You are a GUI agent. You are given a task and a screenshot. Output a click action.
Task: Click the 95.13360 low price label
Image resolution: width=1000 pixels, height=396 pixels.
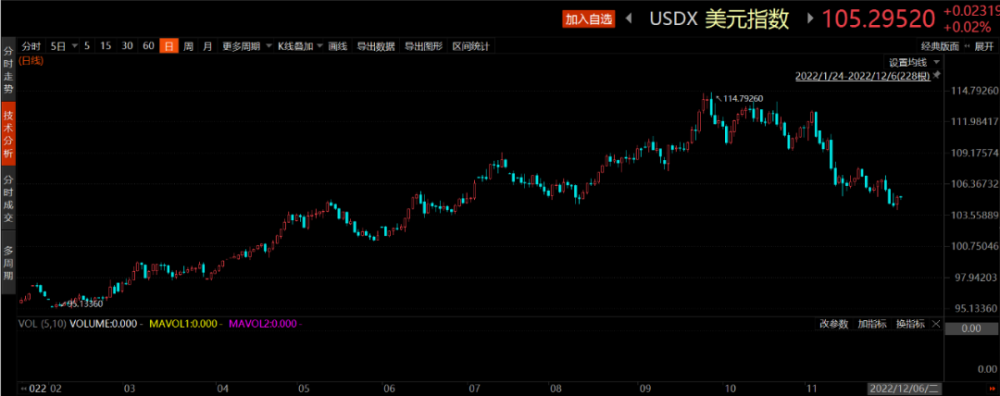pyautogui.click(x=85, y=304)
